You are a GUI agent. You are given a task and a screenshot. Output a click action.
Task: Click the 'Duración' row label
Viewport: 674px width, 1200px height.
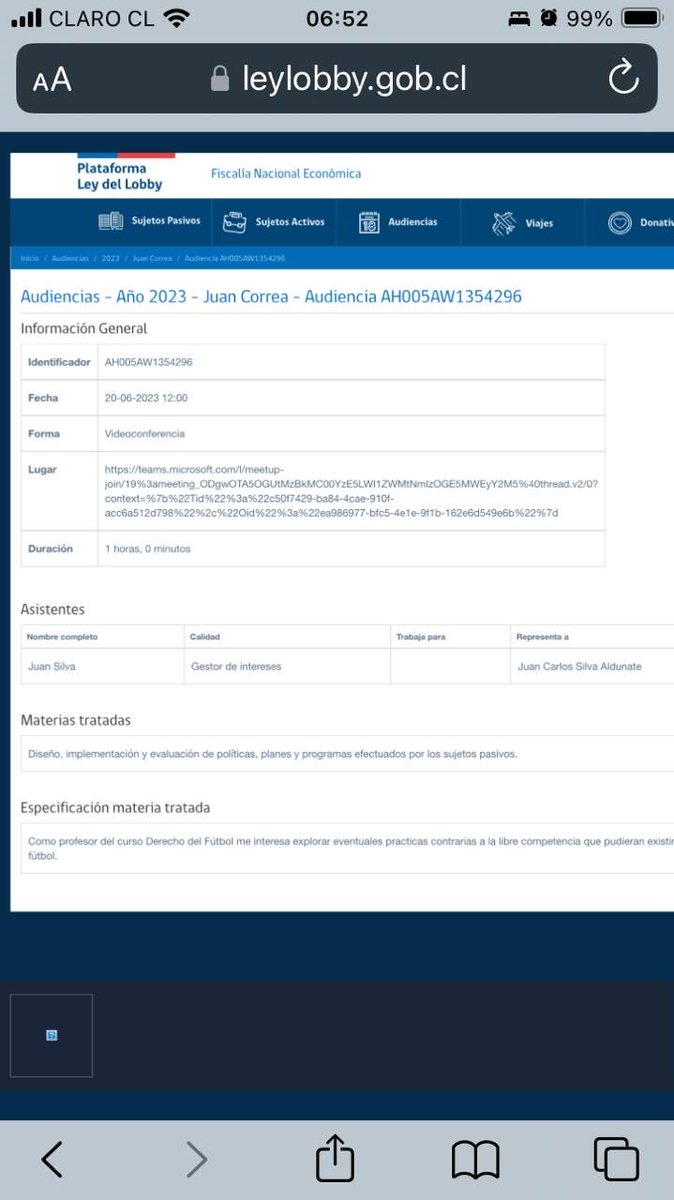pyautogui.click(x=50, y=549)
